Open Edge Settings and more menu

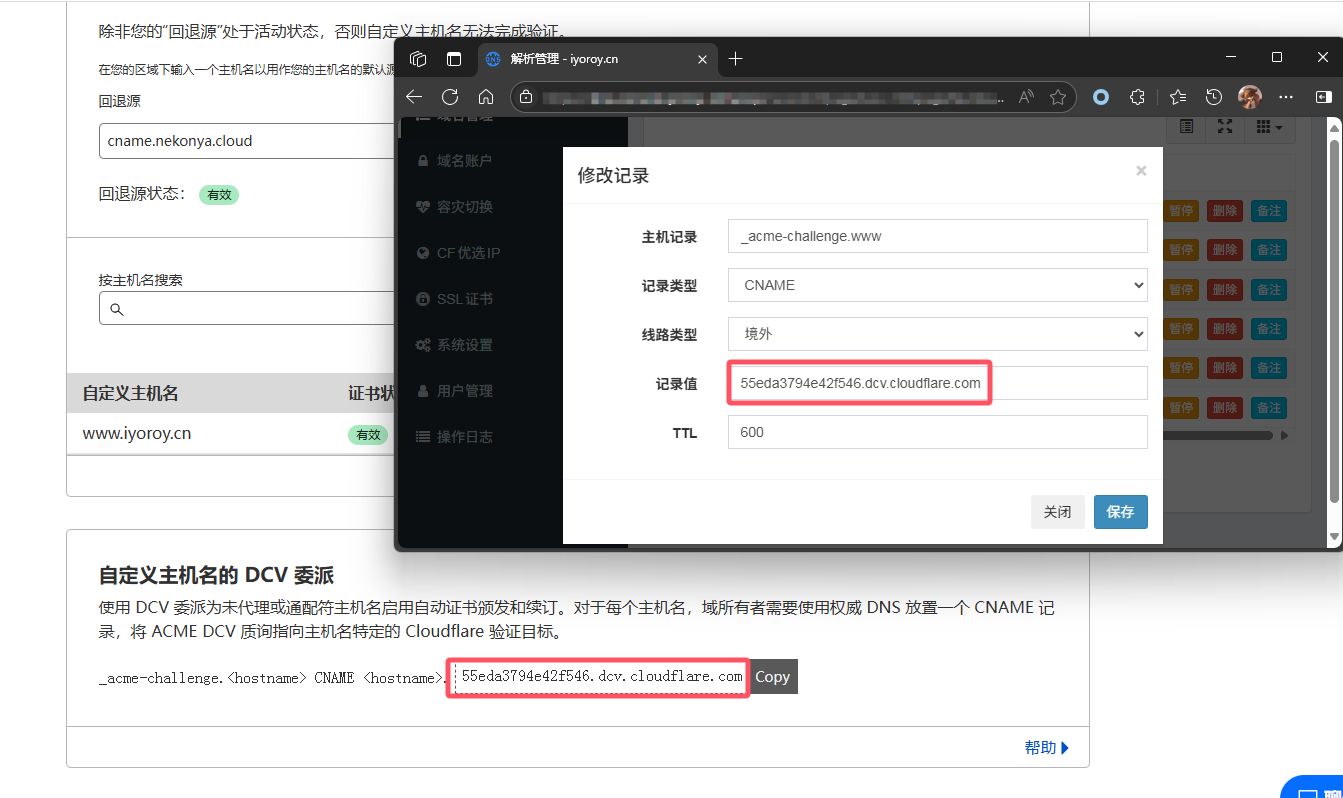point(1286,97)
